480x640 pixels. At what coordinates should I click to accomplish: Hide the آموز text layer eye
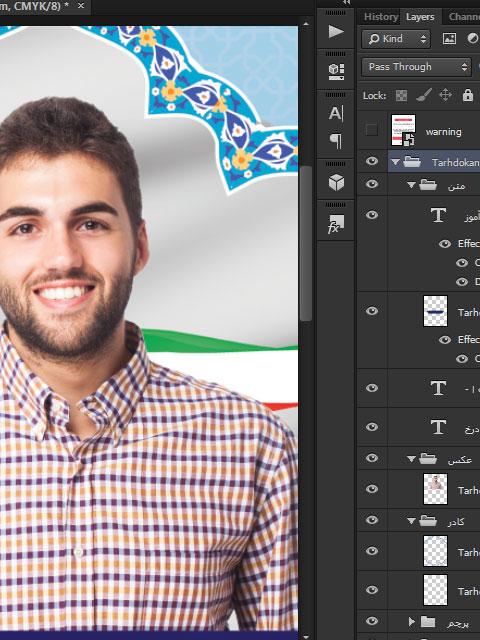[x=372, y=215]
